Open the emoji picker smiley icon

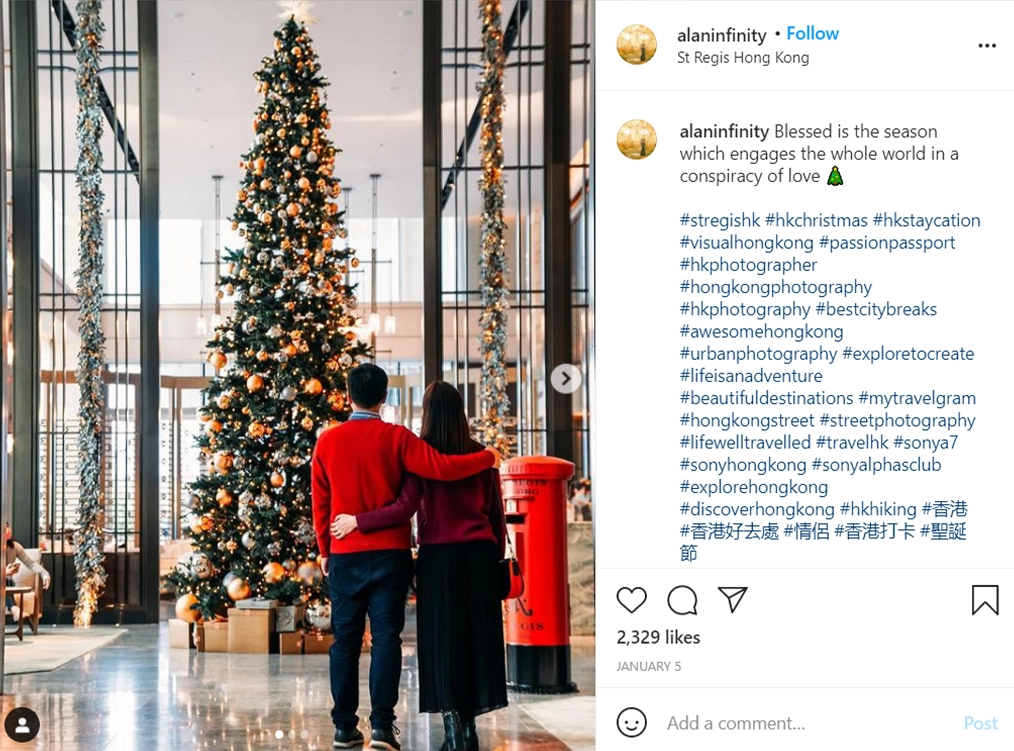[x=631, y=722]
